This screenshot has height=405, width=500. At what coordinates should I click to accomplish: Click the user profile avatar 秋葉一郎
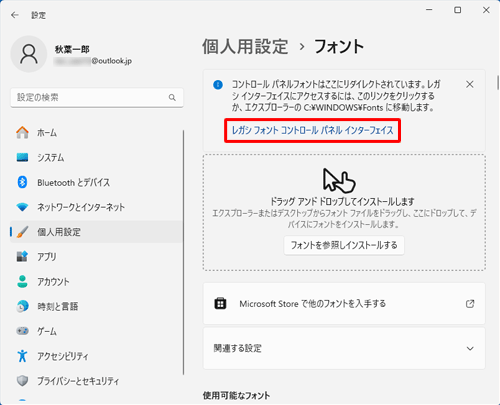(x=29, y=54)
